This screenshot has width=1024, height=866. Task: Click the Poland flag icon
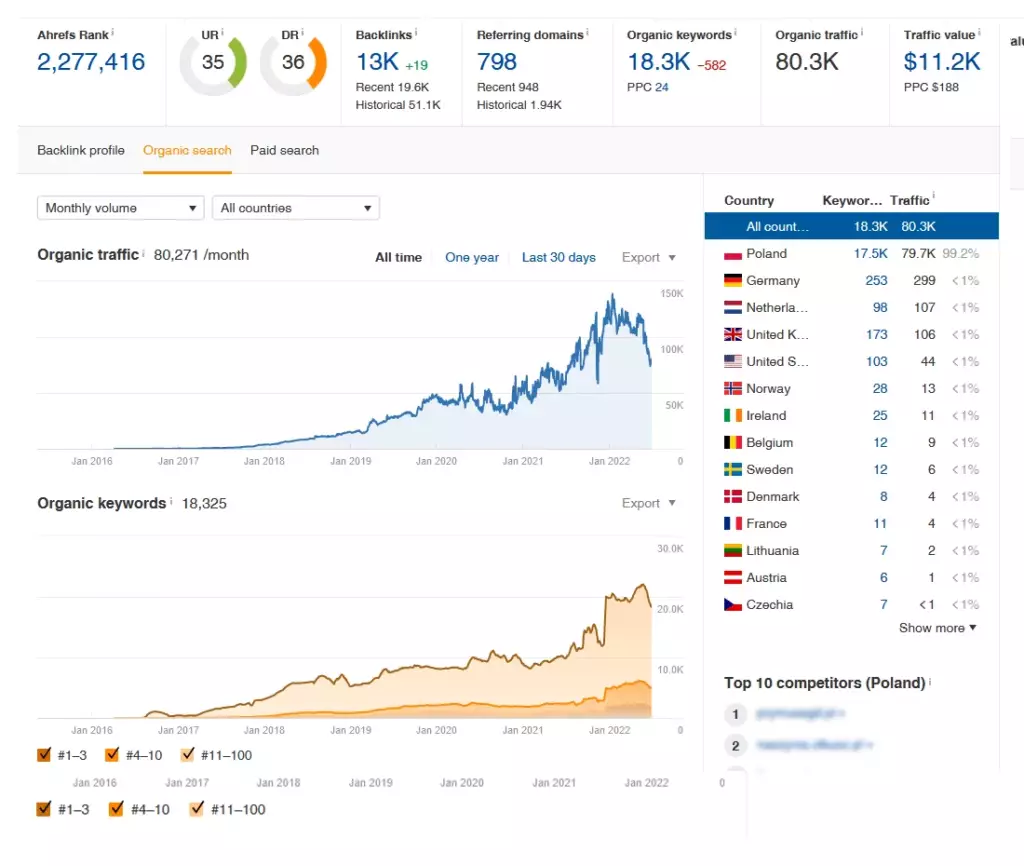coord(733,253)
